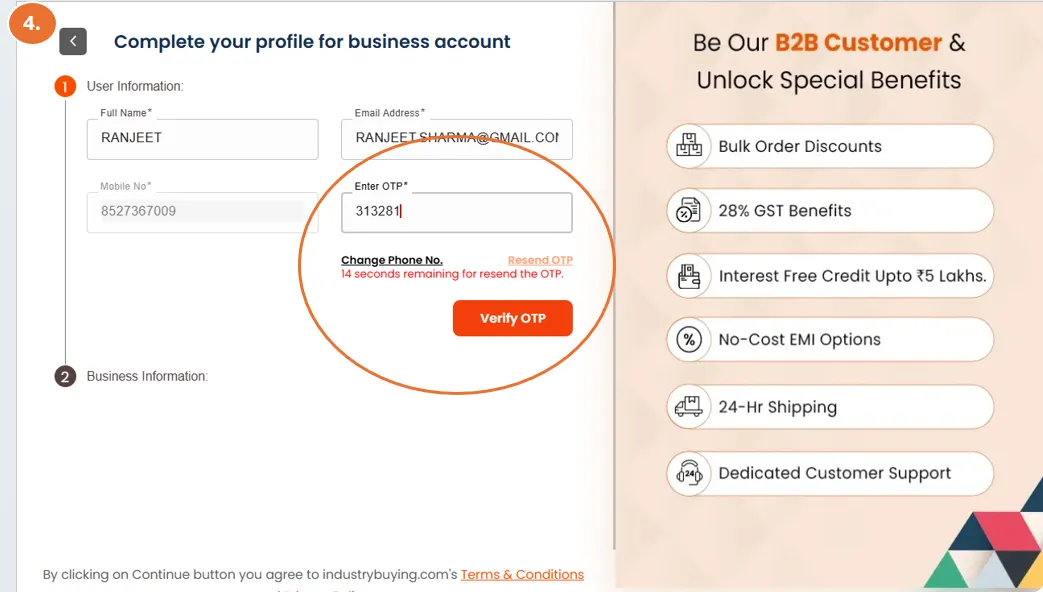Click the Resend OTP link
Image resolution: width=1043 pixels, height=592 pixels.
[x=540, y=260]
